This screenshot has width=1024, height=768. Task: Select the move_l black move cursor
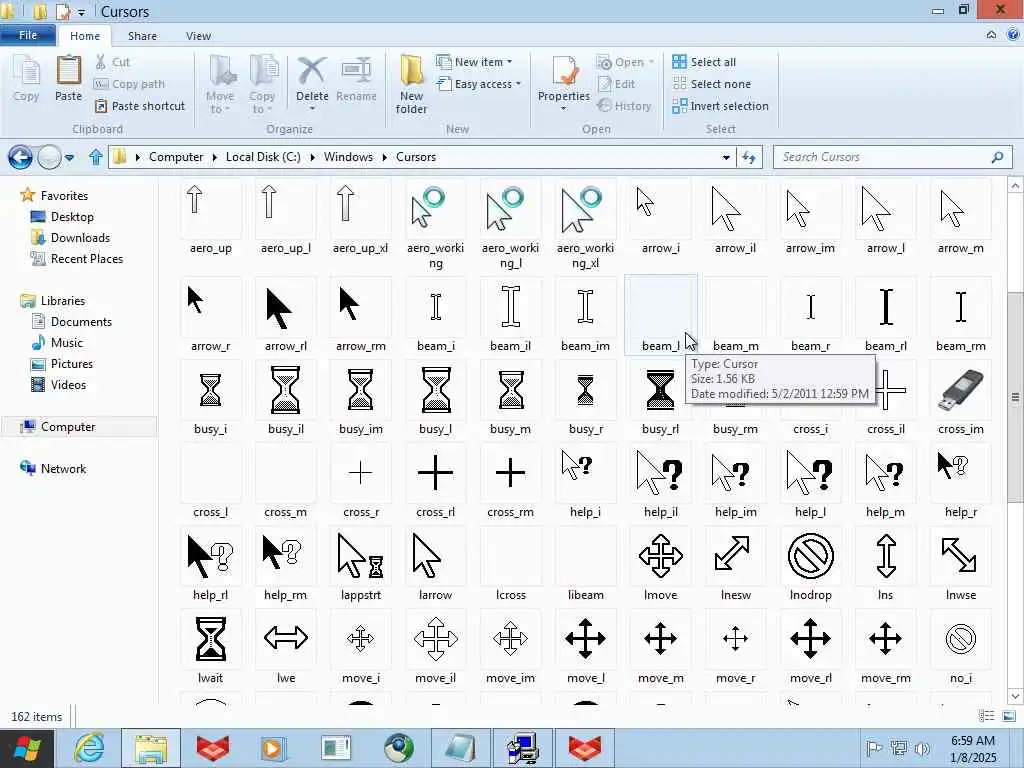click(x=585, y=647)
